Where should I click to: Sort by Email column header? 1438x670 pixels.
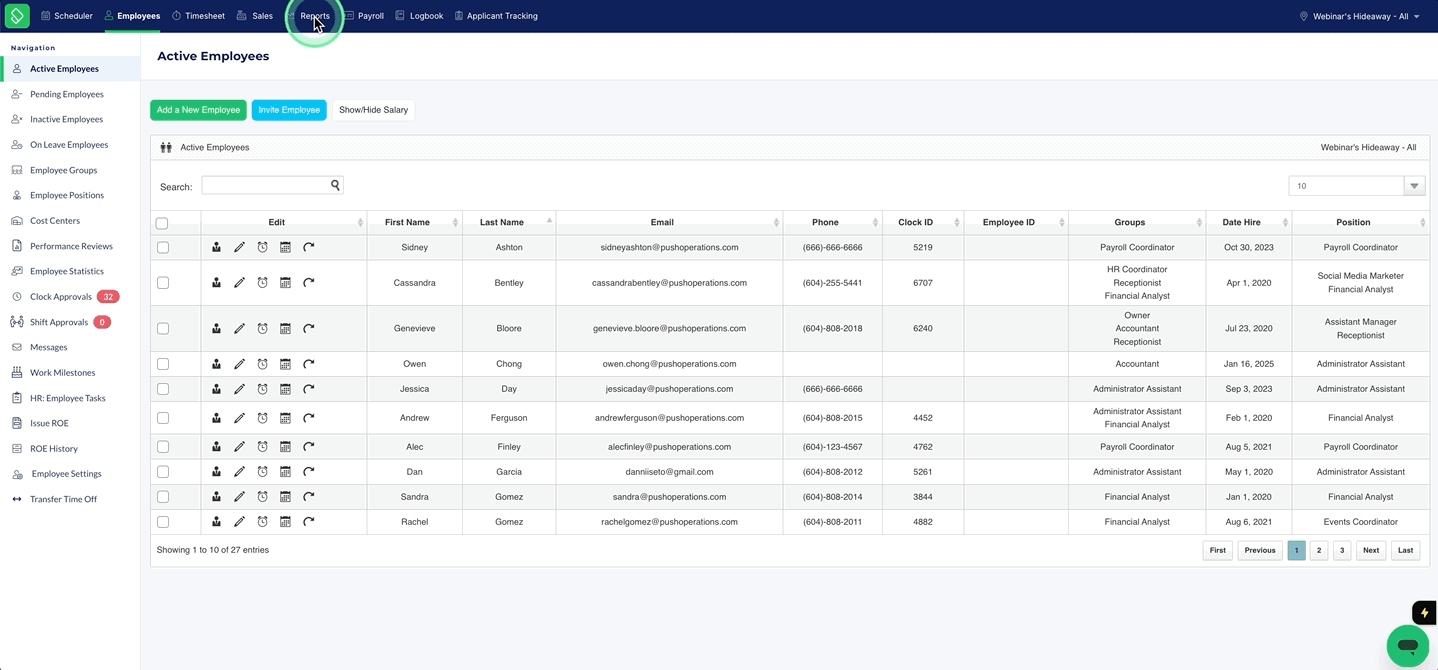pos(669,222)
